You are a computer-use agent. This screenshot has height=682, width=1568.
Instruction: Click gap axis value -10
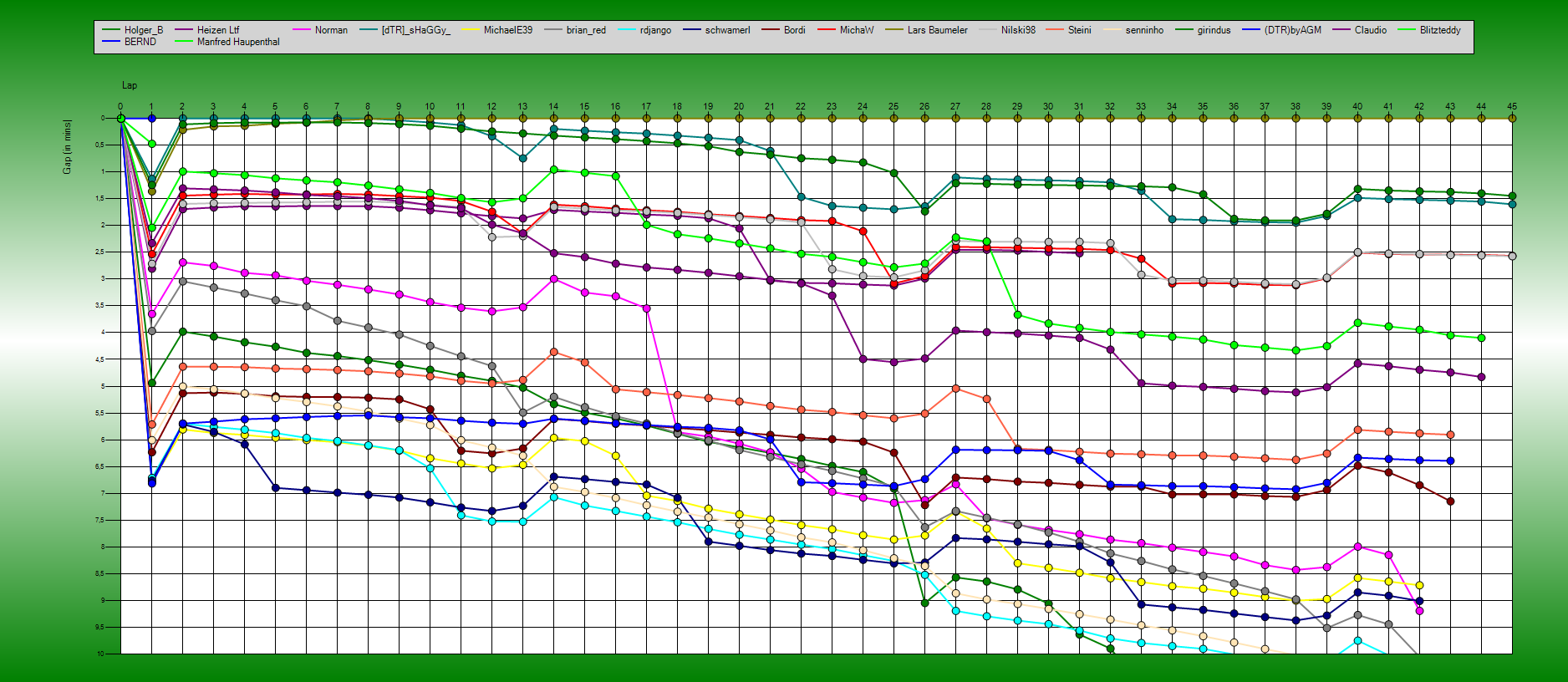[100, 654]
